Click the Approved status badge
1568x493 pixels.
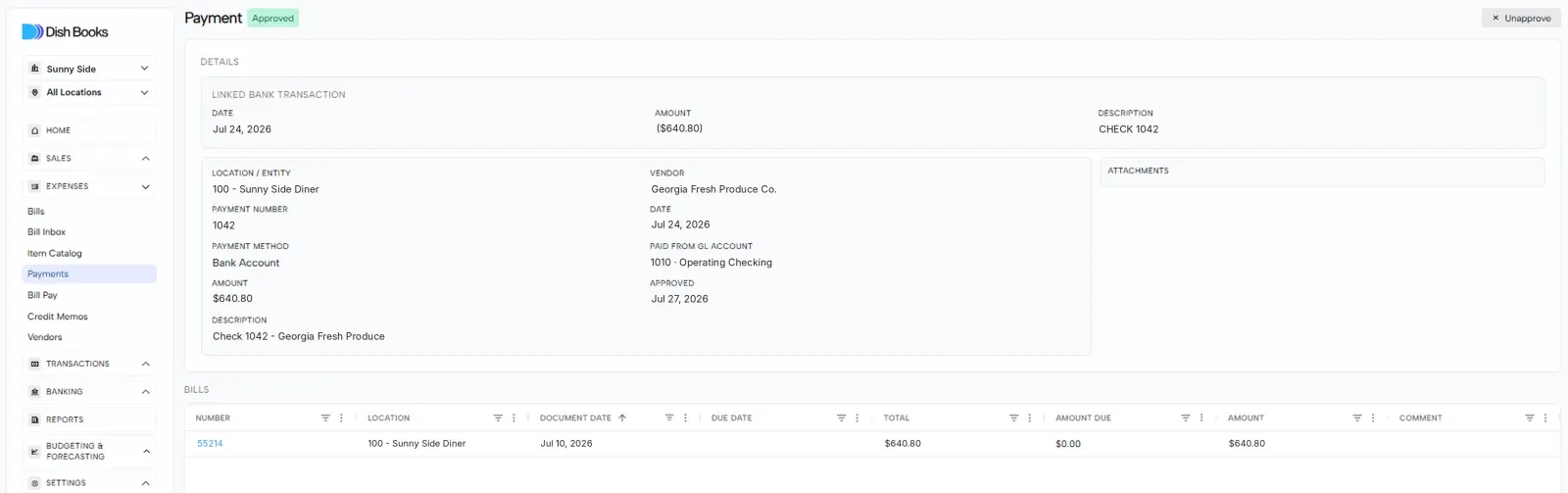pos(272,18)
